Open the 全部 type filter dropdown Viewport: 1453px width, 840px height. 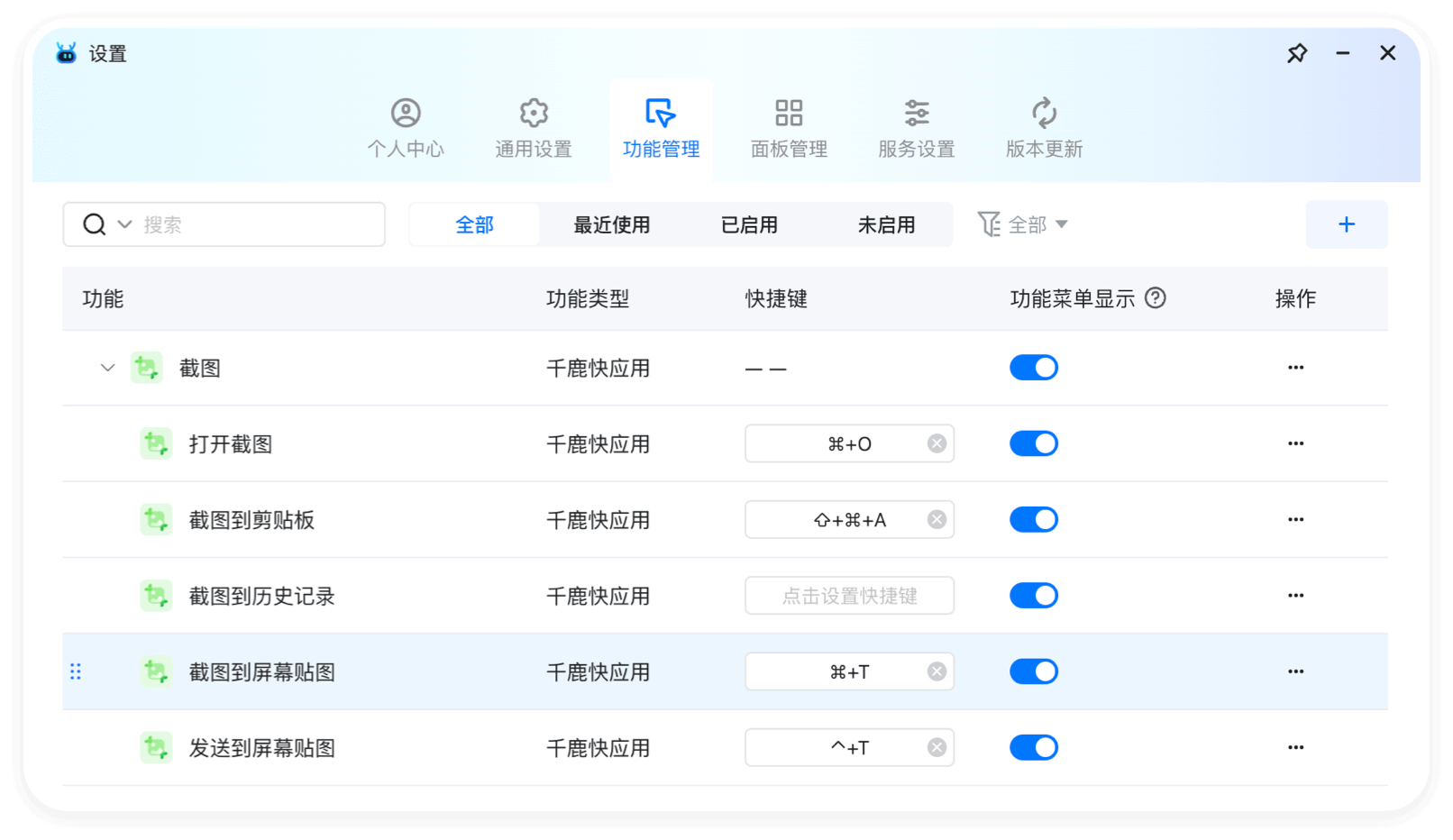1037,224
